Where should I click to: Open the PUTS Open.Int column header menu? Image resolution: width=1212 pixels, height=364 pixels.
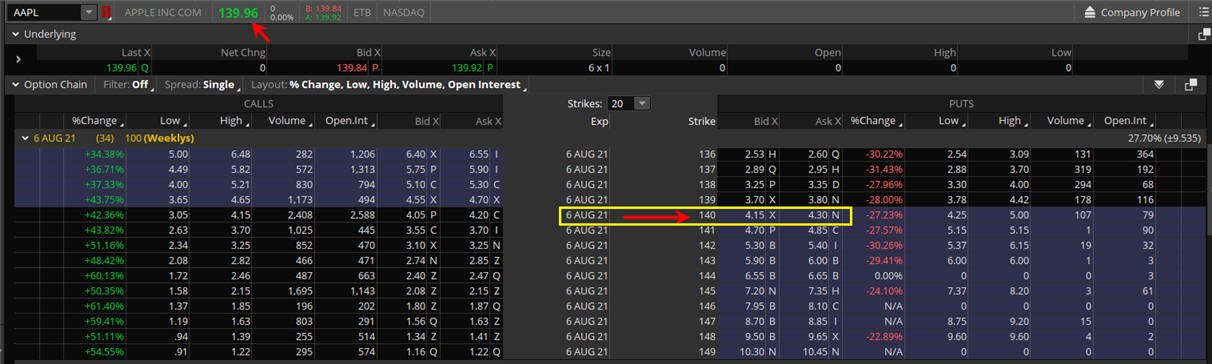[x=1128, y=121]
